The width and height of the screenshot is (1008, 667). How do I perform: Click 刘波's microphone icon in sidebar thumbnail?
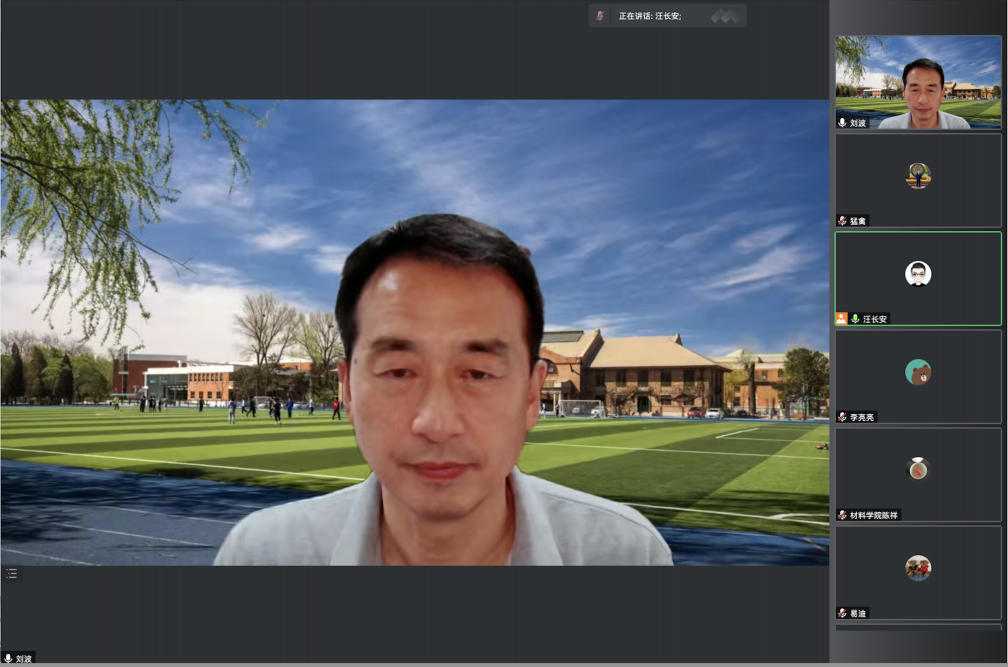843,123
